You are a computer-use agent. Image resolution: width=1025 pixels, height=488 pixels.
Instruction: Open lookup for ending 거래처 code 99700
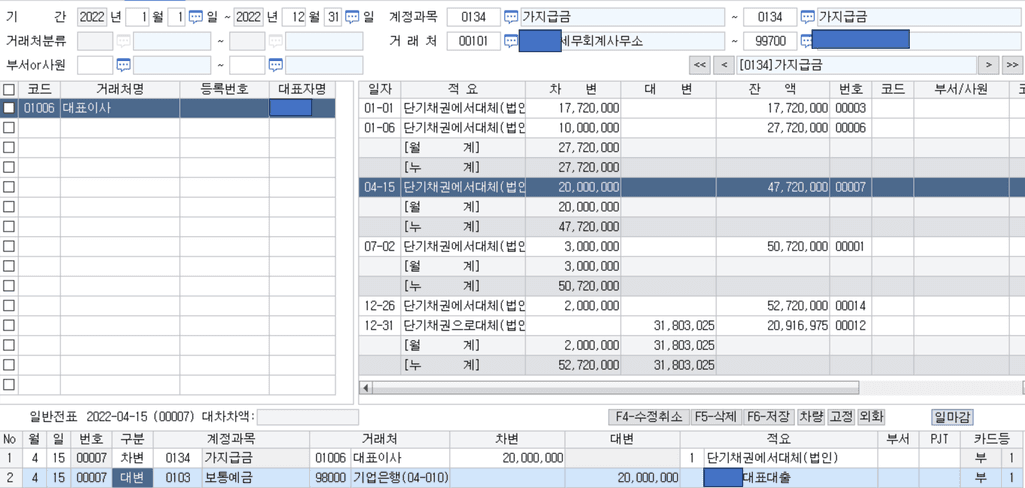(807, 41)
